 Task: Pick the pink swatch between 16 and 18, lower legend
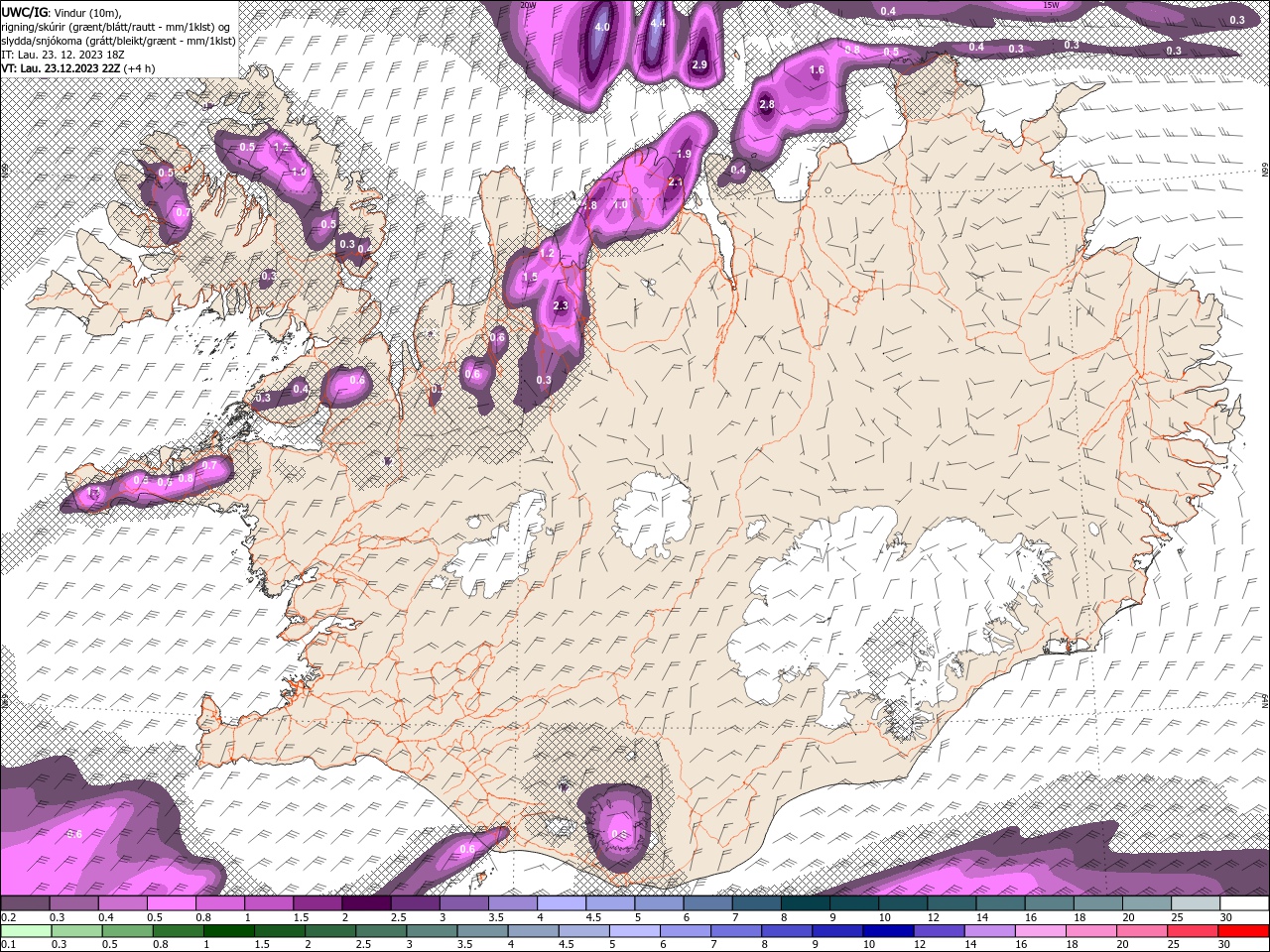tap(1041, 931)
